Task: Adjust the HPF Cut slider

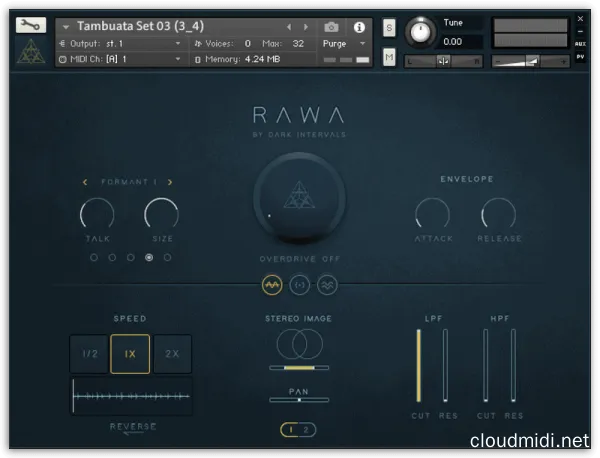Action: pyautogui.click(x=485, y=365)
